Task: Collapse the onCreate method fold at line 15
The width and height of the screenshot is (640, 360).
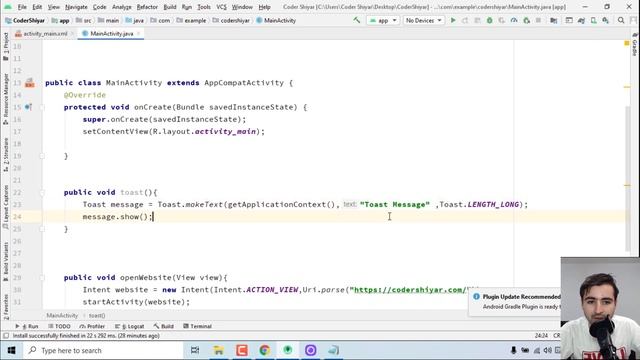Action: pyautogui.click(x=42, y=107)
